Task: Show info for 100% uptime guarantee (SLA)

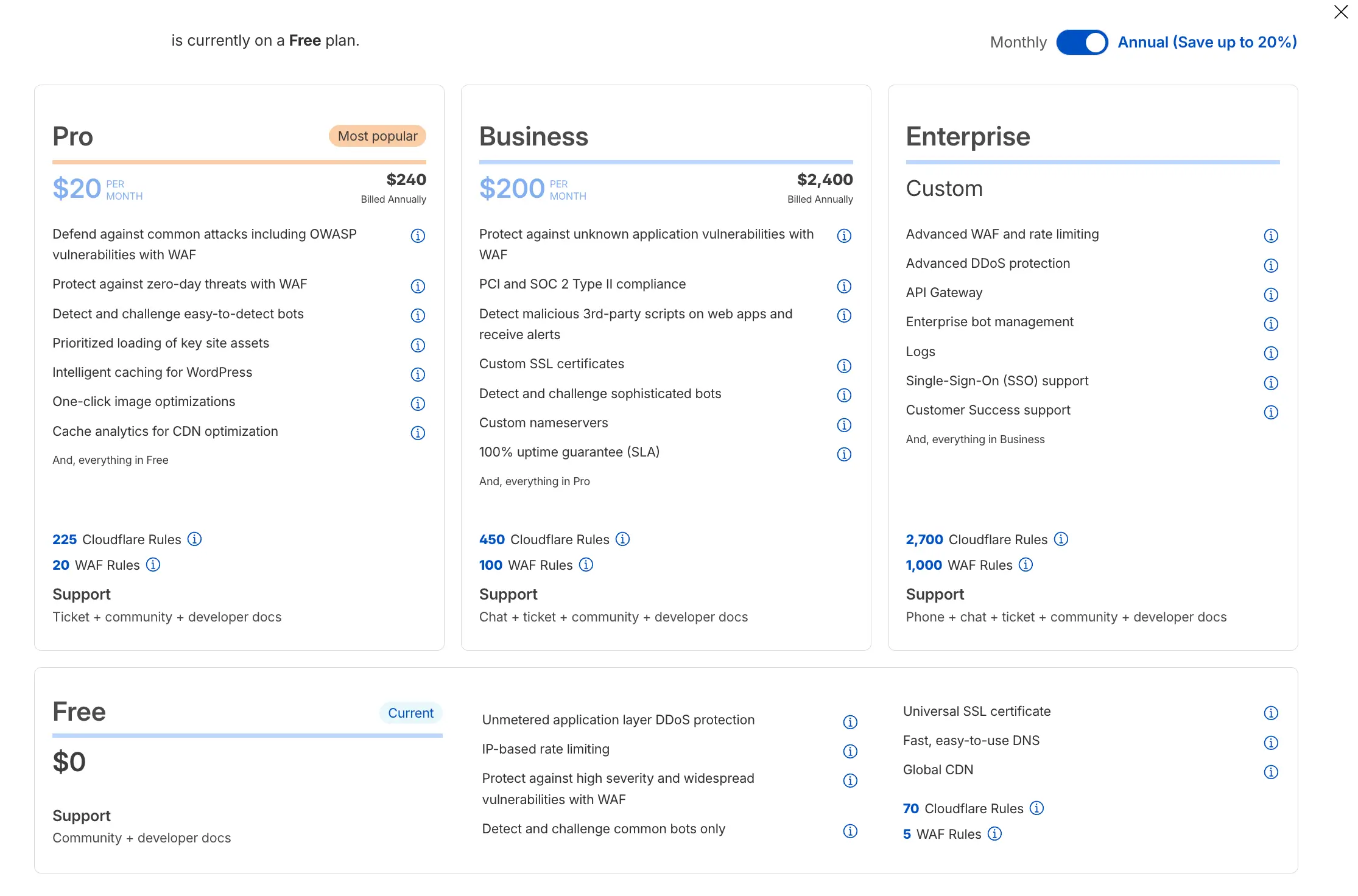Action: click(x=844, y=454)
